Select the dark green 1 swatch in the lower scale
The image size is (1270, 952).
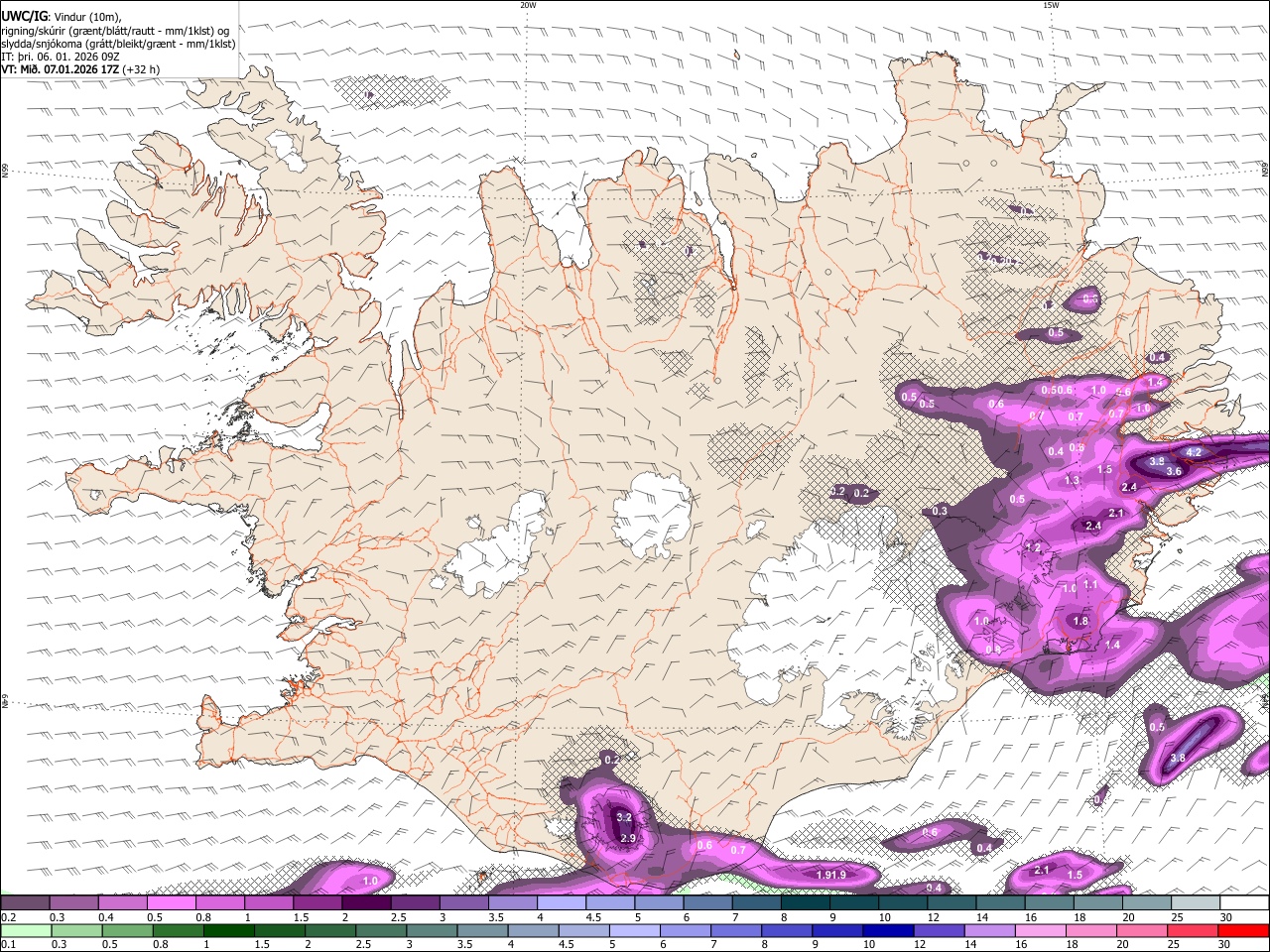pos(228,930)
